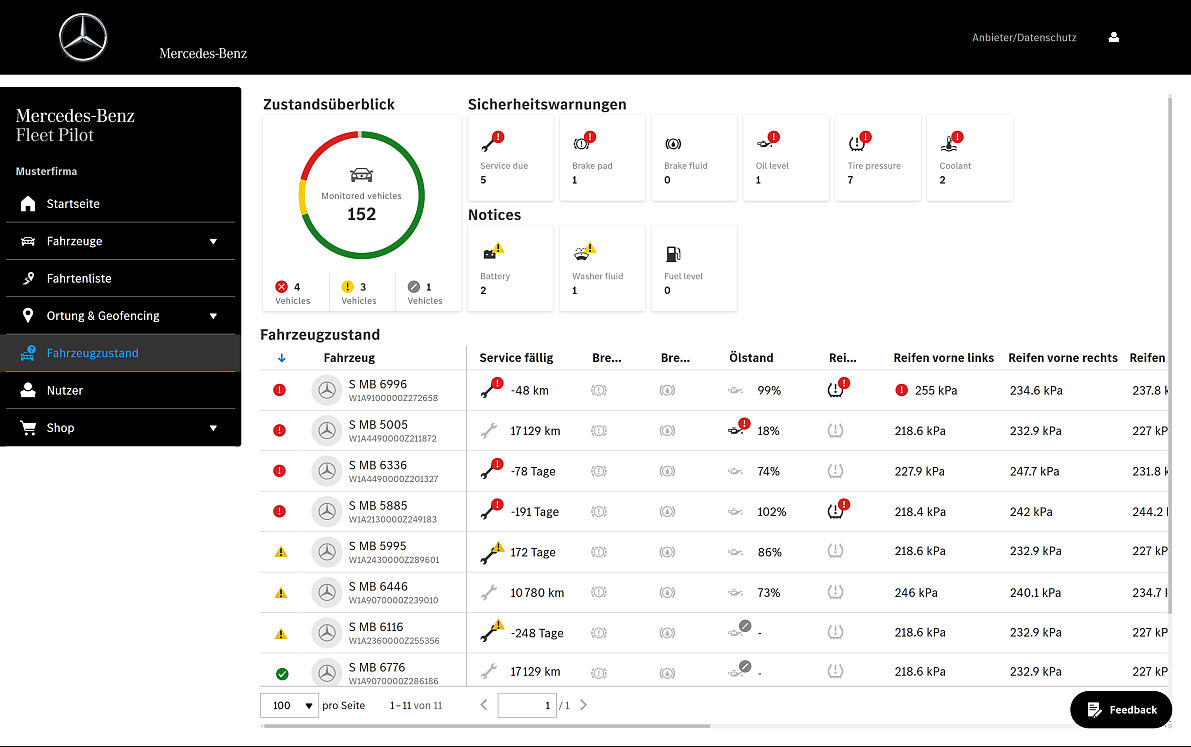The image size is (1191, 747).
Task: Open the rows pro Seite dropdown
Action: point(289,705)
